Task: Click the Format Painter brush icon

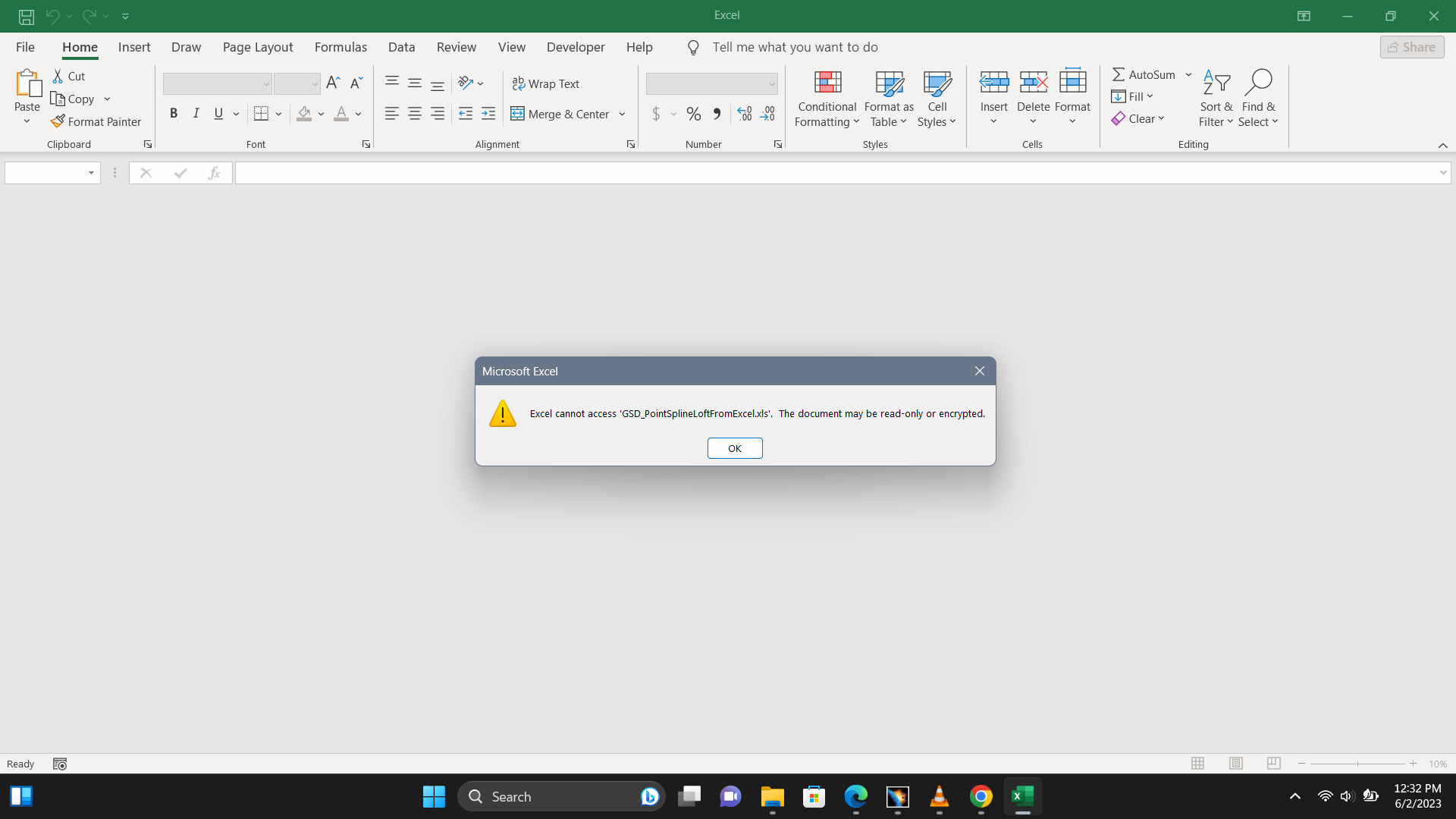Action: (58, 121)
